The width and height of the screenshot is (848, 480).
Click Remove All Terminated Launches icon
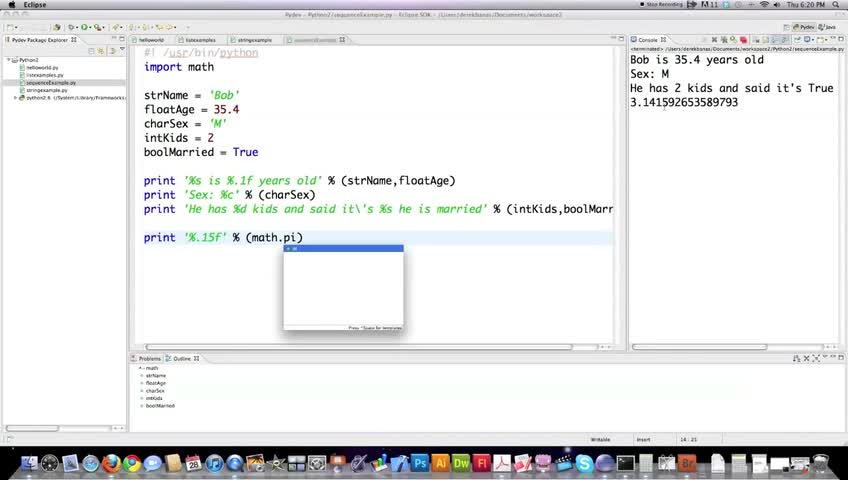coord(724,40)
